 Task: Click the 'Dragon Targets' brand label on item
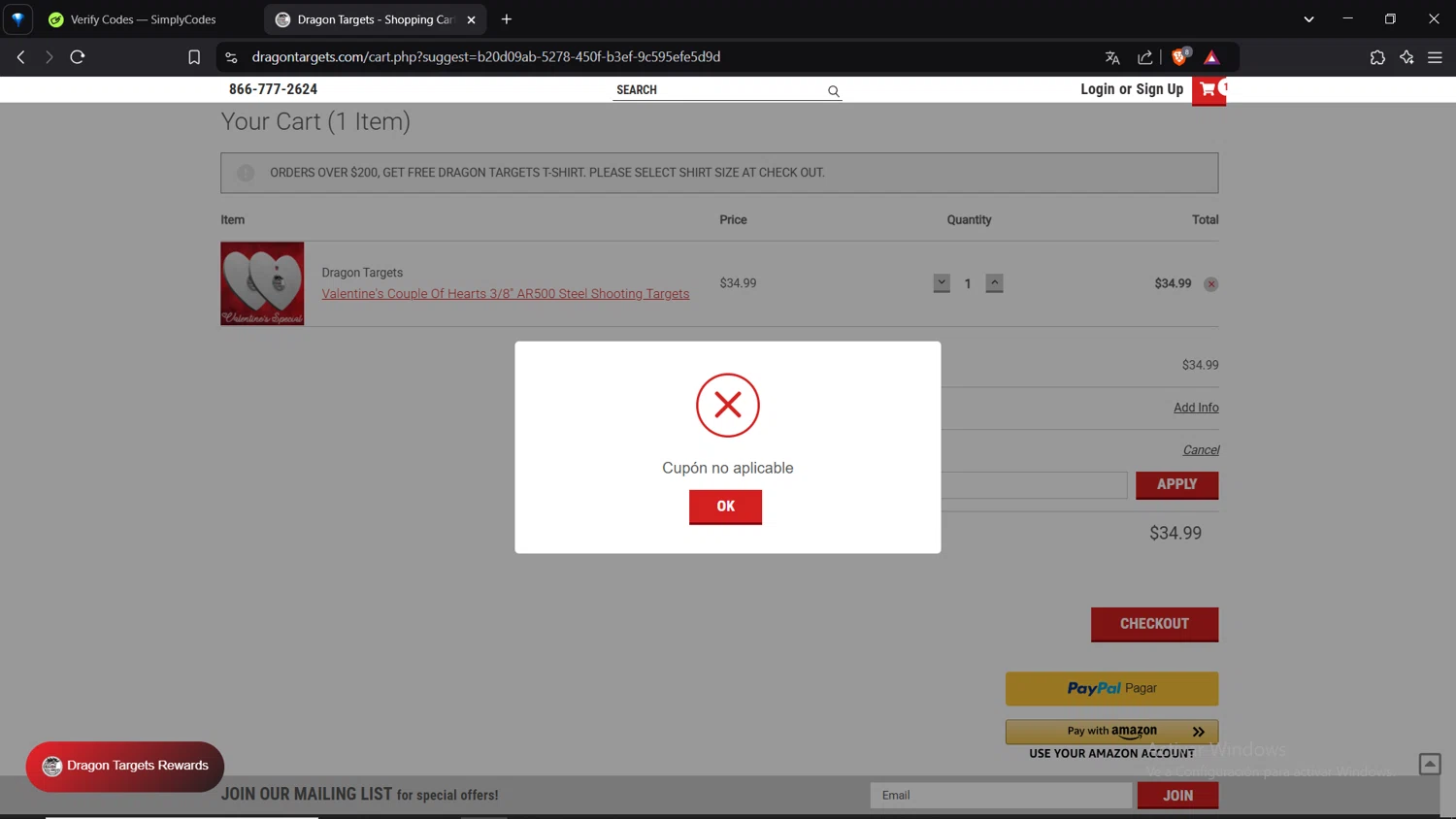click(362, 273)
